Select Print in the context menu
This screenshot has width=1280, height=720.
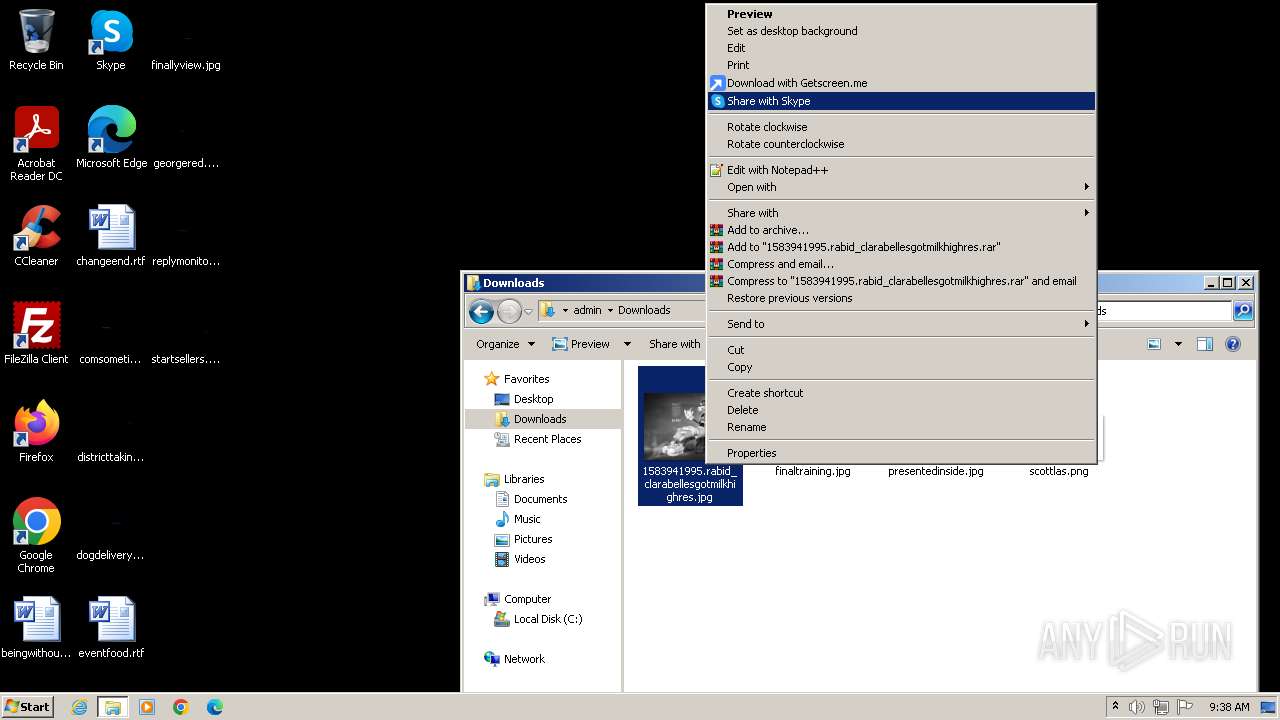[902, 65]
